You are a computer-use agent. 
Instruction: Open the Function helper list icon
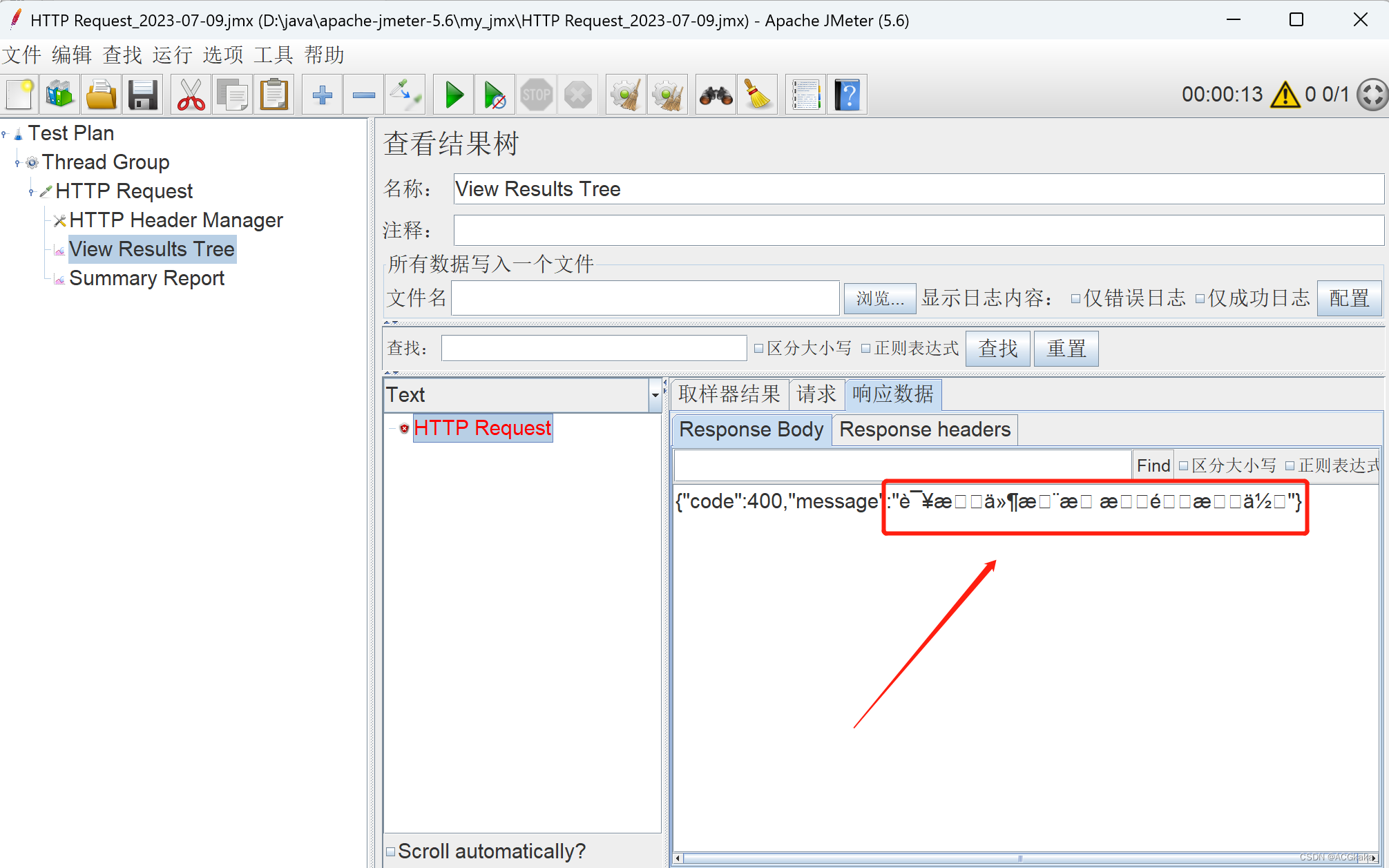pos(806,95)
